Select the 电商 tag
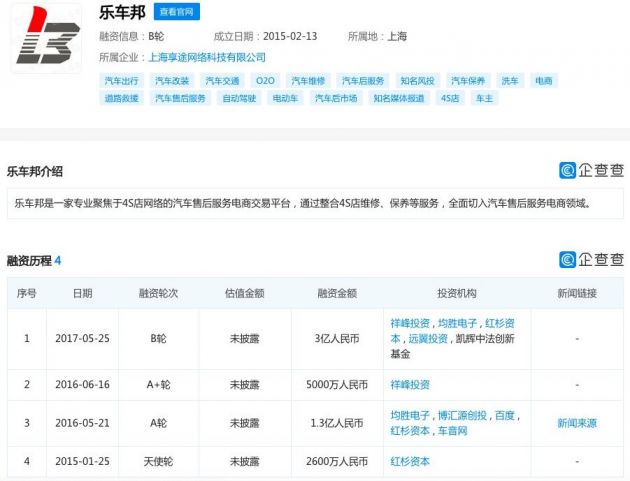Screen dimensions: 630x481 [544, 81]
